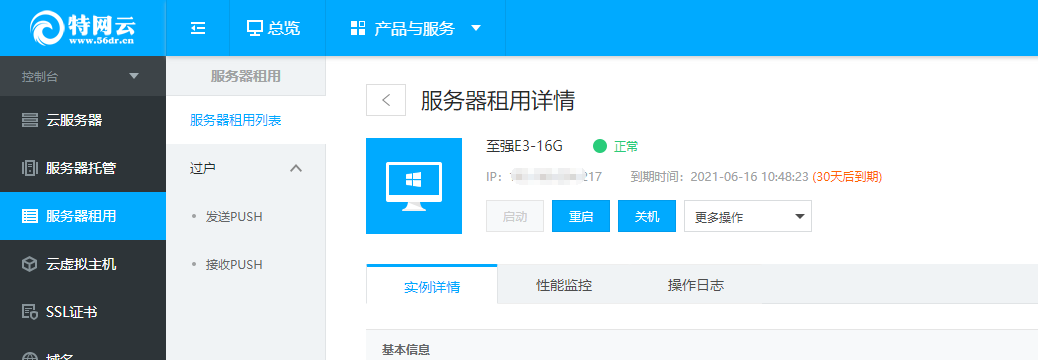Open the 服务器租用列表 link
This screenshot has width=1038, height=360.
[236, 120]
